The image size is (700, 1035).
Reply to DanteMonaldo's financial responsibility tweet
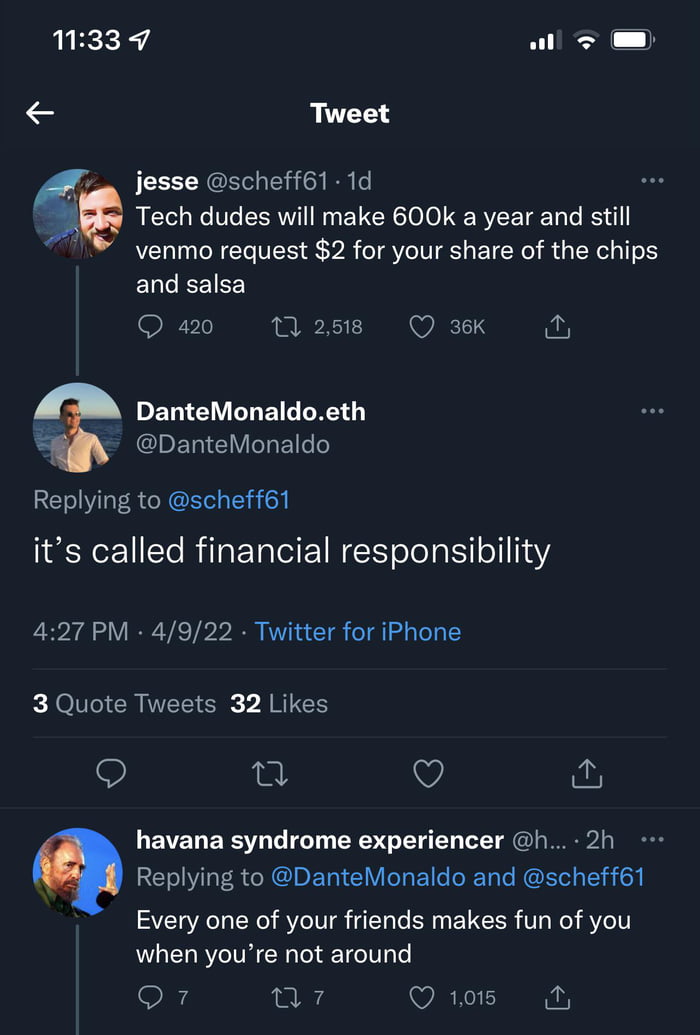point(111,772)
